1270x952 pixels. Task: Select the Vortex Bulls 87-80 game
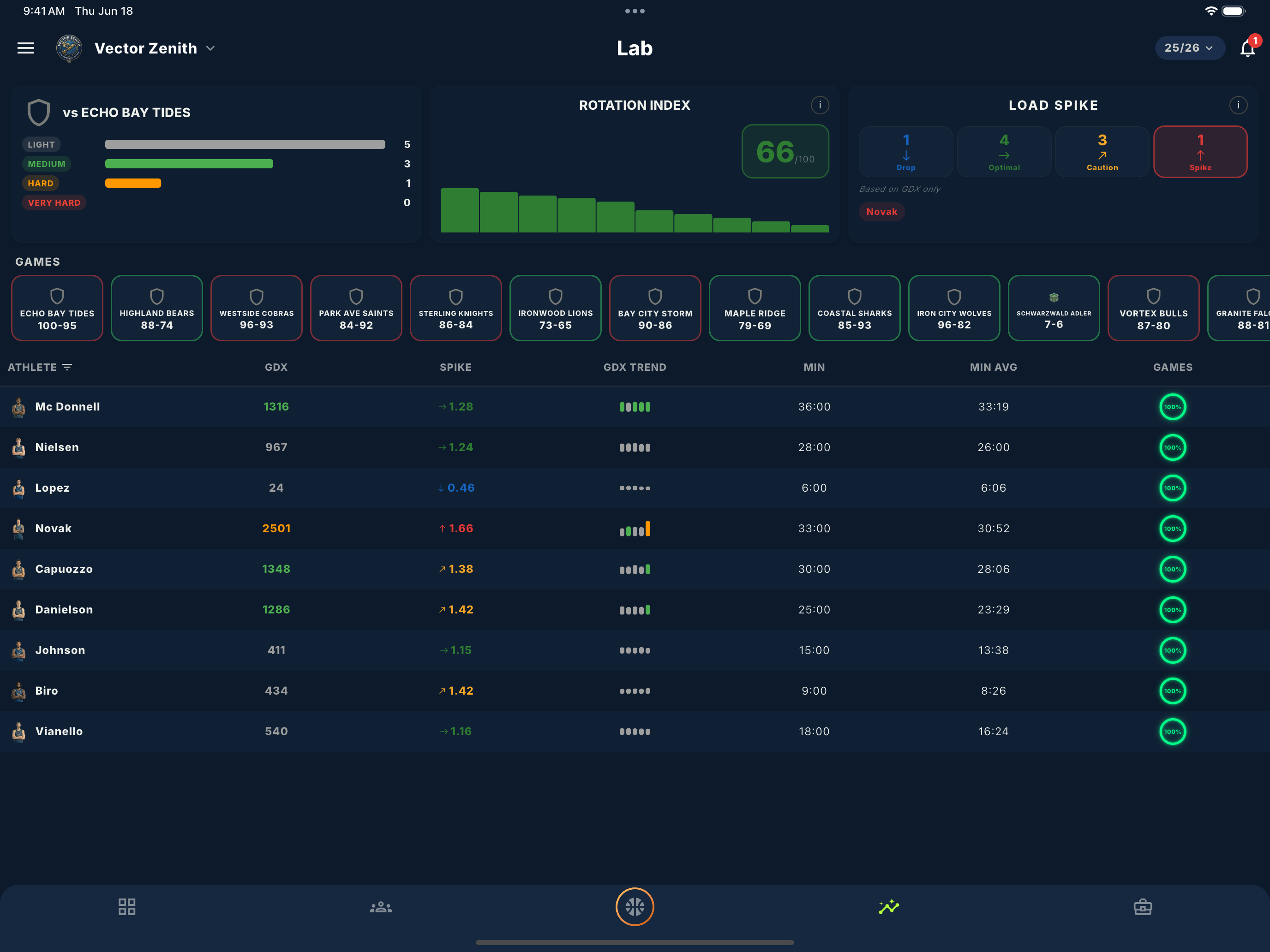click(1153, 308)
